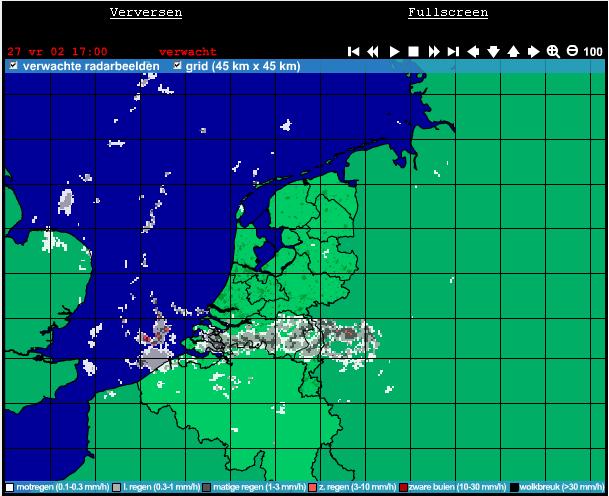
Task: Click the z. regen light red swatch
Action: pos(313,487)
